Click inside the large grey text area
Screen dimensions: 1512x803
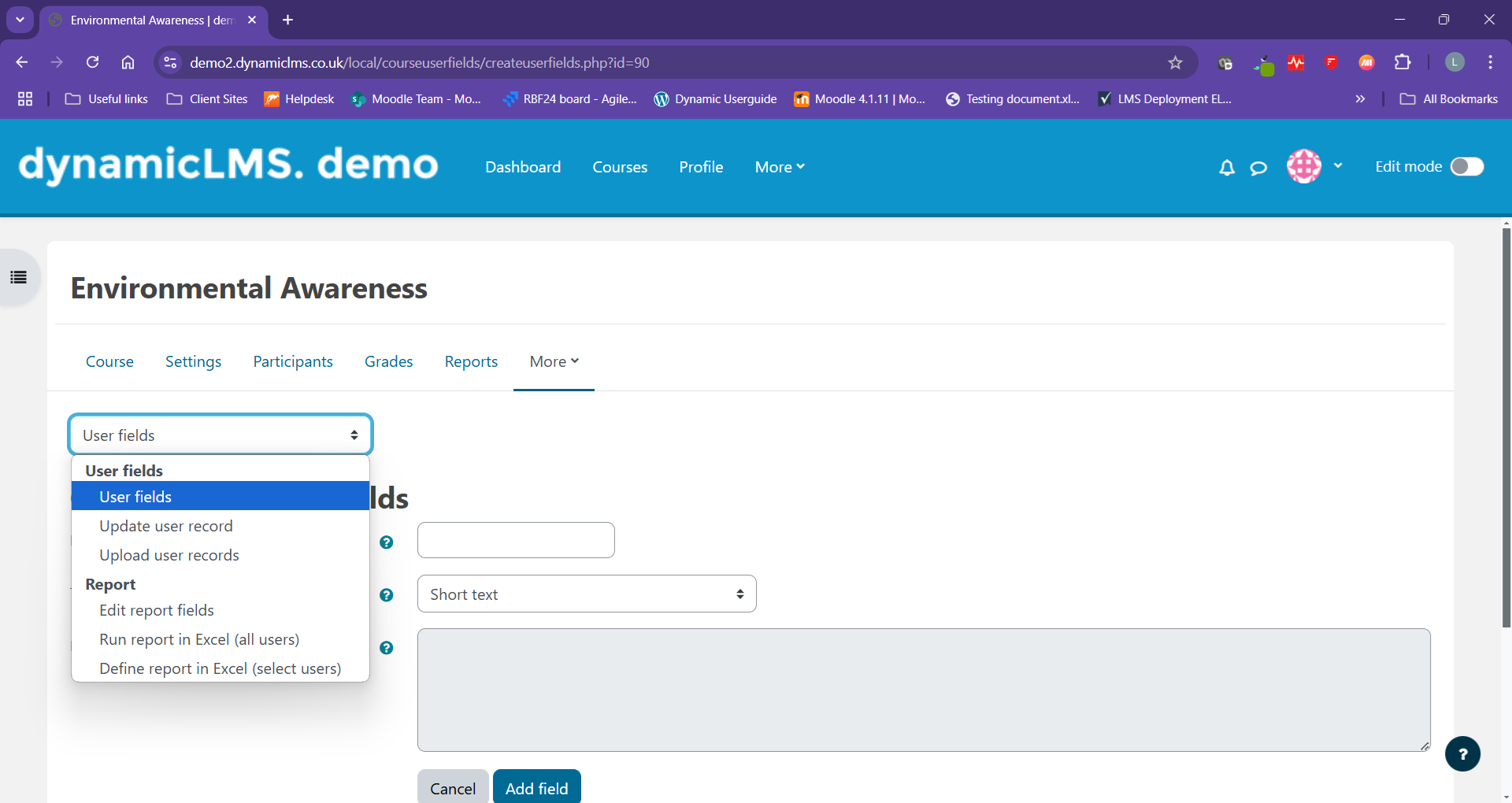(x=924, y=690)
